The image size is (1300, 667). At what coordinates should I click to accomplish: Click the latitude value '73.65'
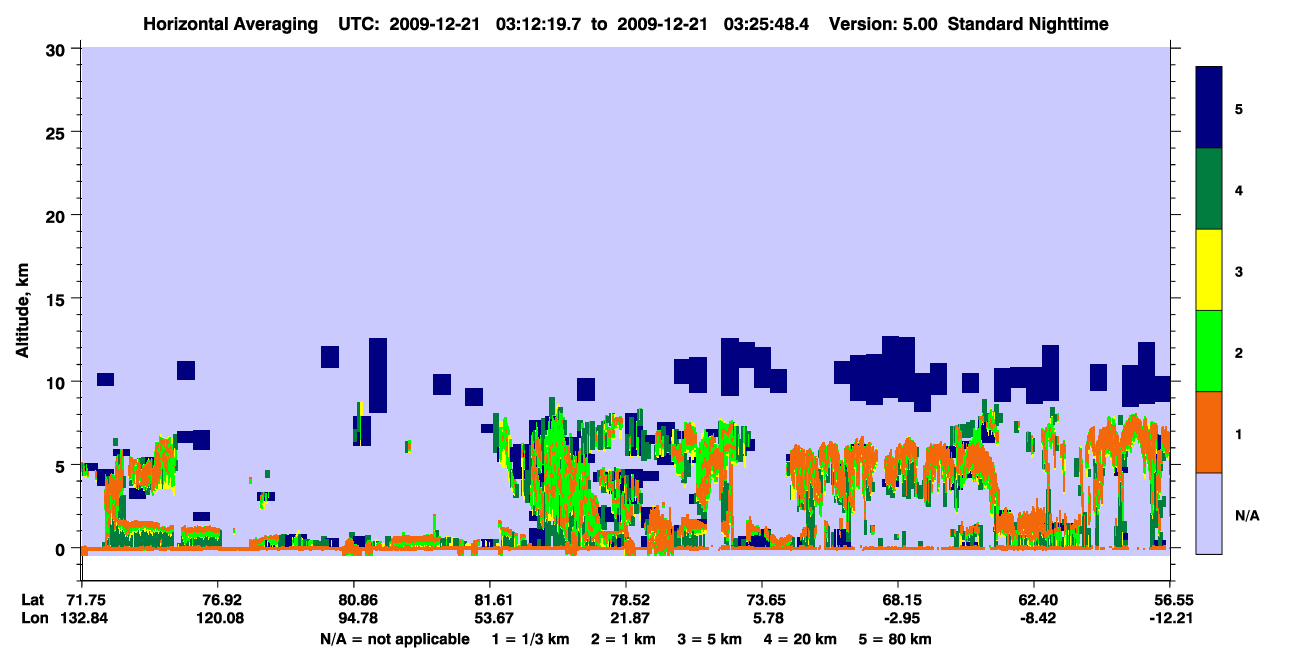762,600
